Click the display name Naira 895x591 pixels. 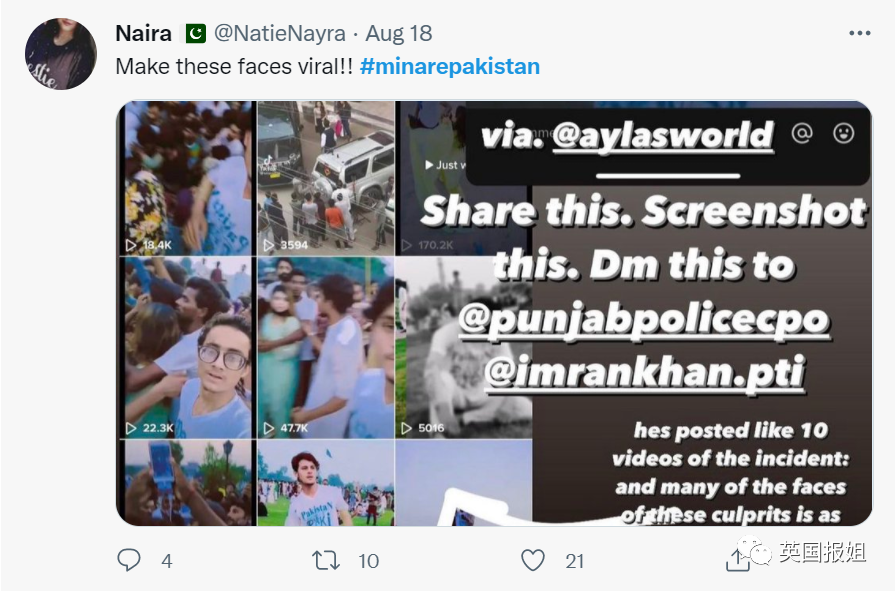click(x=144, y=33)
